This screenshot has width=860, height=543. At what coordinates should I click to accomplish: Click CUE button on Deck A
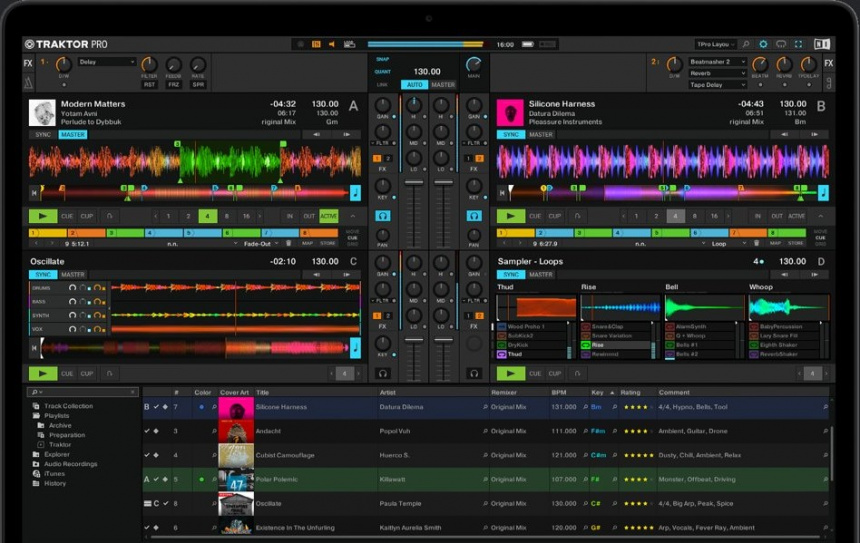coord(67,216)
